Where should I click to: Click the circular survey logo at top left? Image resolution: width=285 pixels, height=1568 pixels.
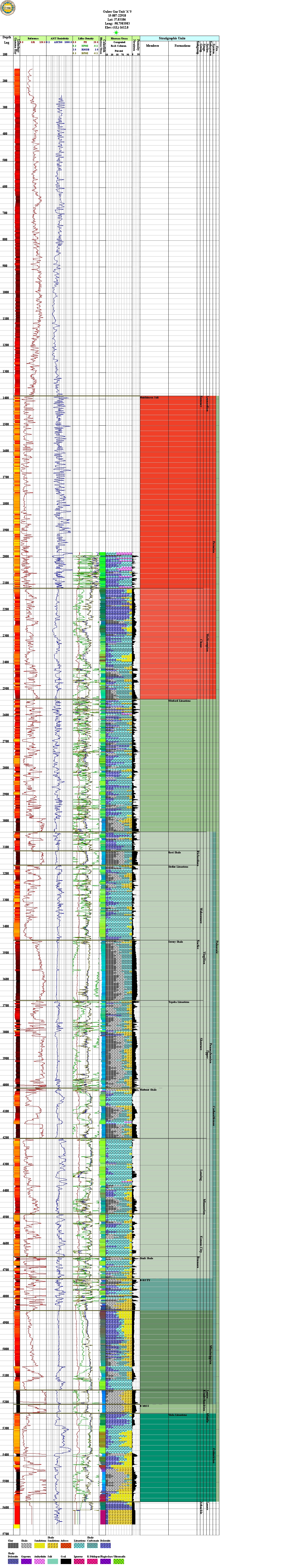8,8
